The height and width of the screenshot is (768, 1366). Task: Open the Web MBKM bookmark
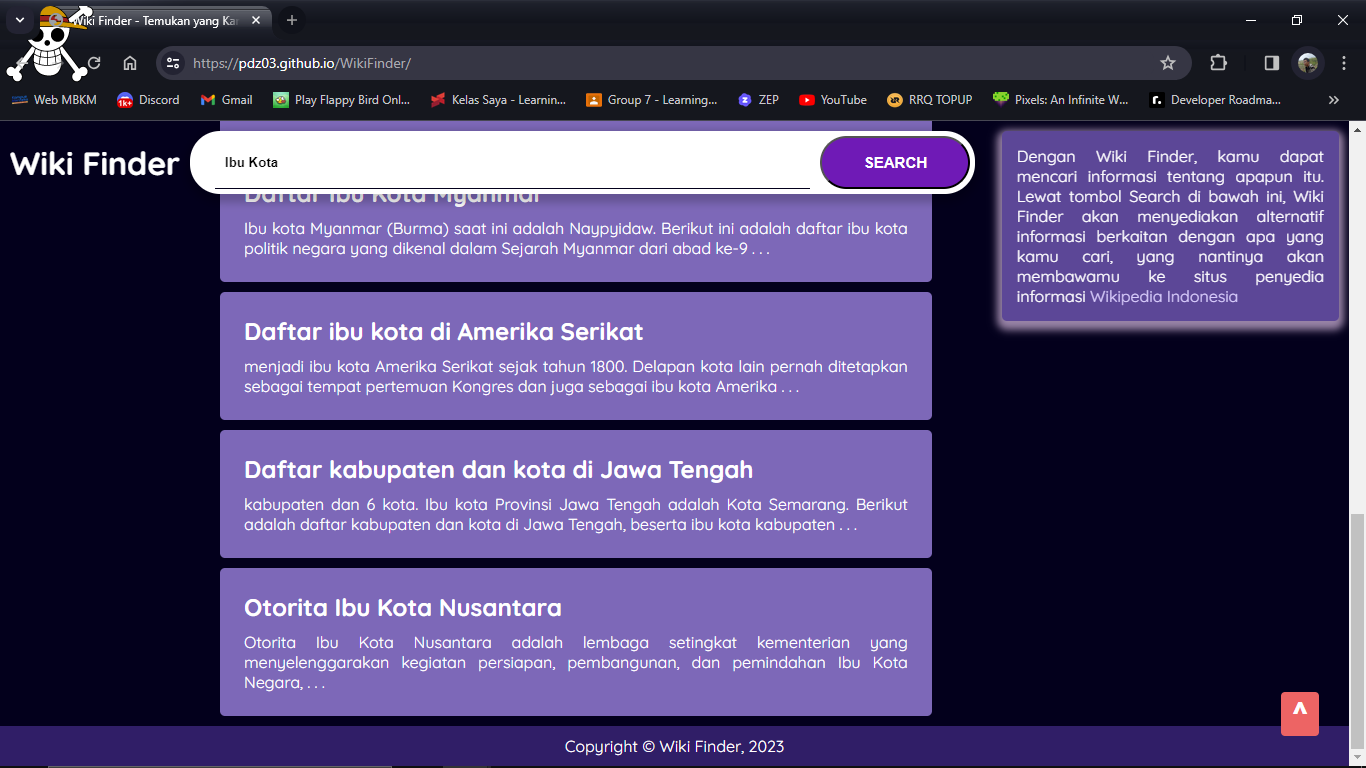54,100
